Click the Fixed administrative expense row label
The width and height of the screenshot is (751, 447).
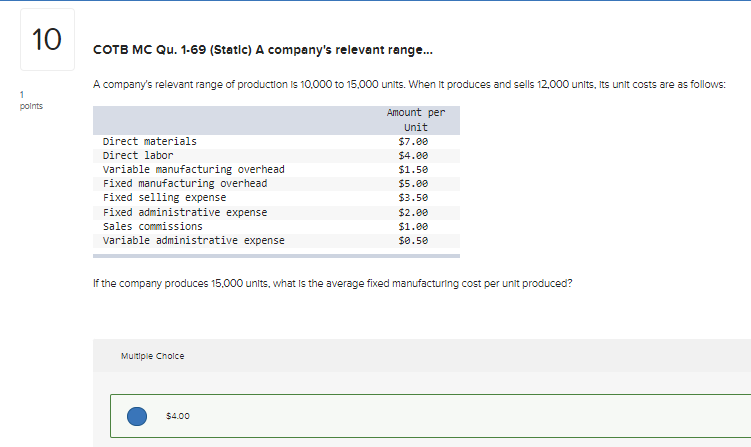(185, 212)
